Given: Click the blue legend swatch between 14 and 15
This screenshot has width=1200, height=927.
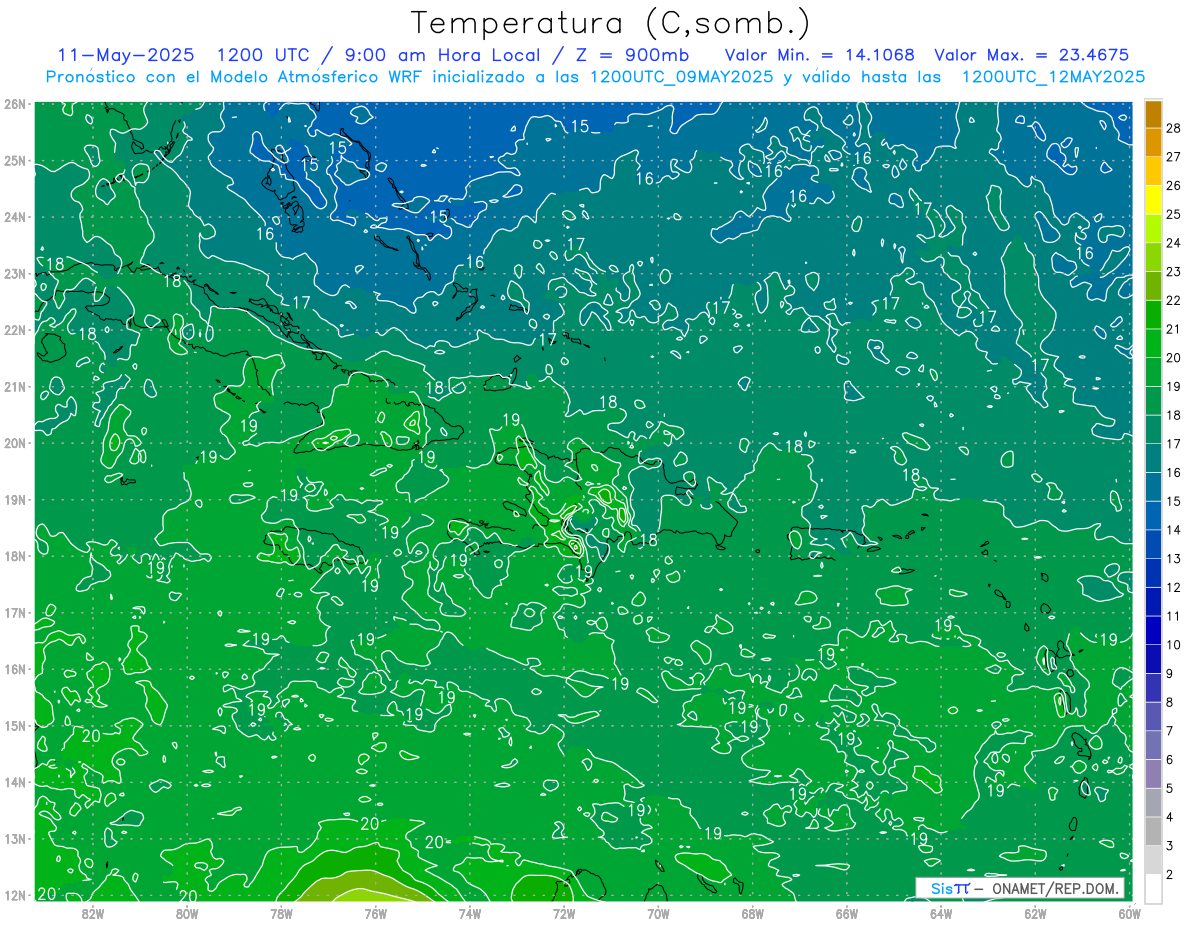Looking at the screenshot, I should (1153, 515).
